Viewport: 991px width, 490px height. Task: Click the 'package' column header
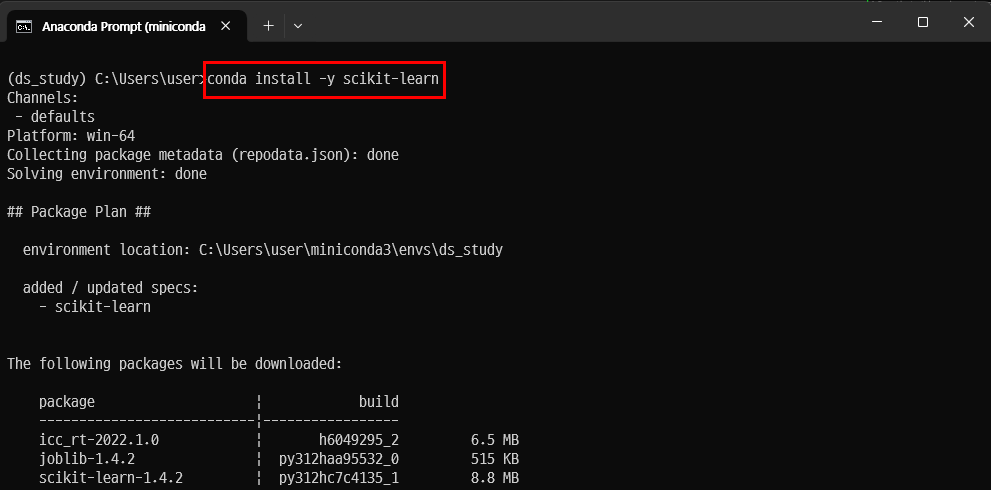67,402
